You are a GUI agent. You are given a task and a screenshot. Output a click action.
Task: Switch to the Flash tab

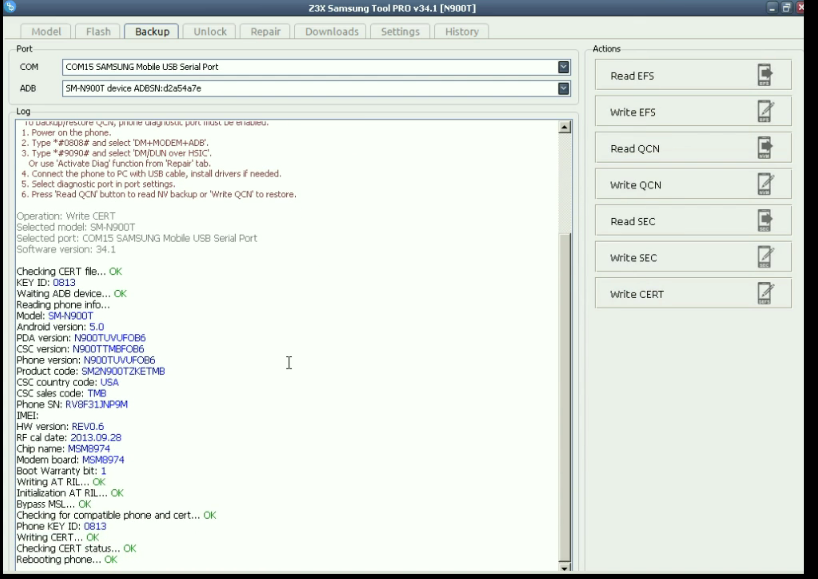pyautogui.click(x=98, y=31)
